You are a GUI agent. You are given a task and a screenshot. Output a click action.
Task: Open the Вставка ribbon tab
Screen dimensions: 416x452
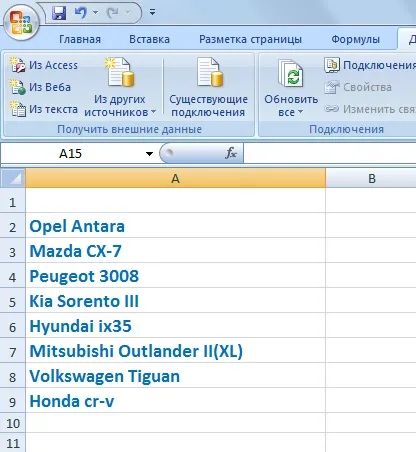coord(149,39)
